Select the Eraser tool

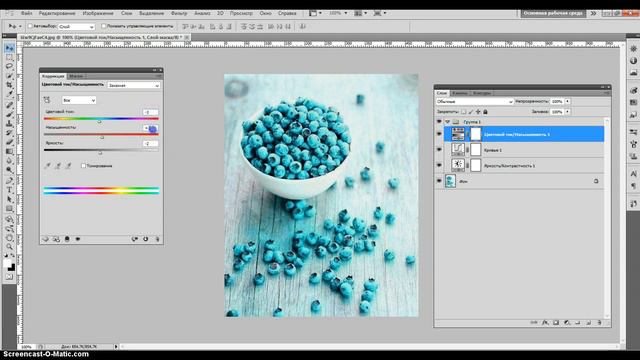[9, 142]
